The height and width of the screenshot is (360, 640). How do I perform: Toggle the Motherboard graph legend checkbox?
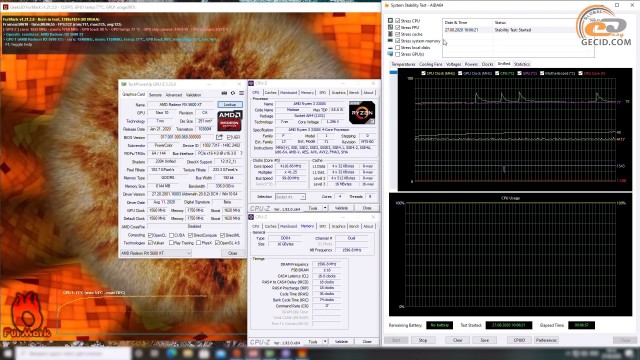542,73
